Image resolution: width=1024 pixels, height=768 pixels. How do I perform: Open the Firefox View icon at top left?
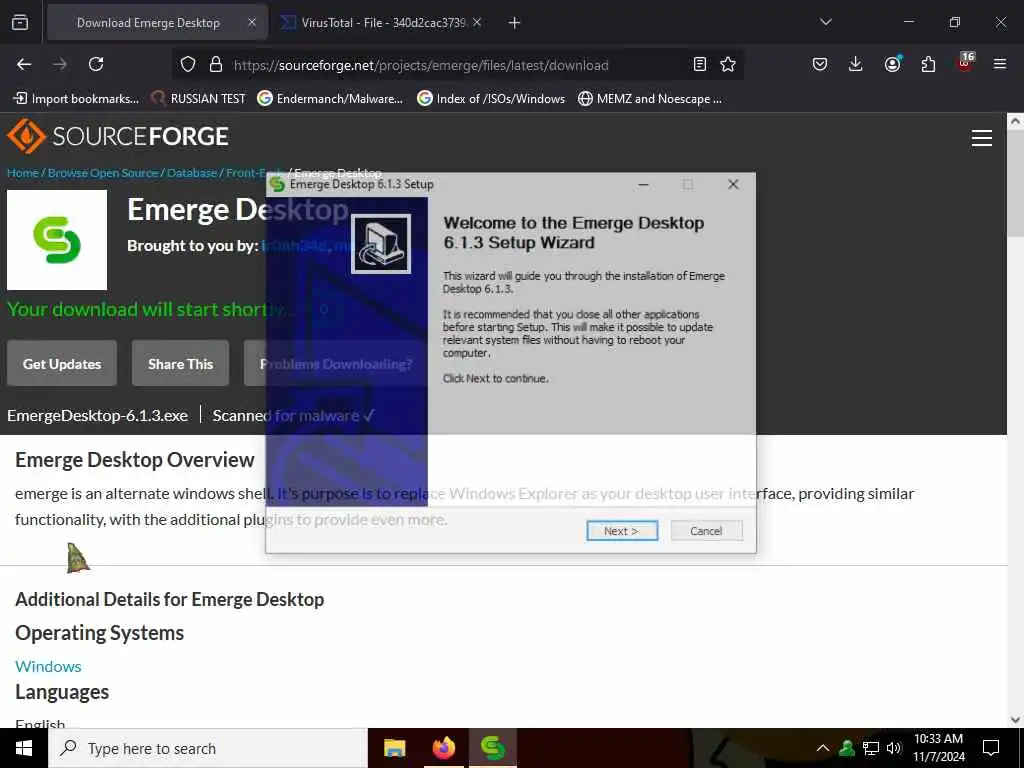click(x=20, y=23)
